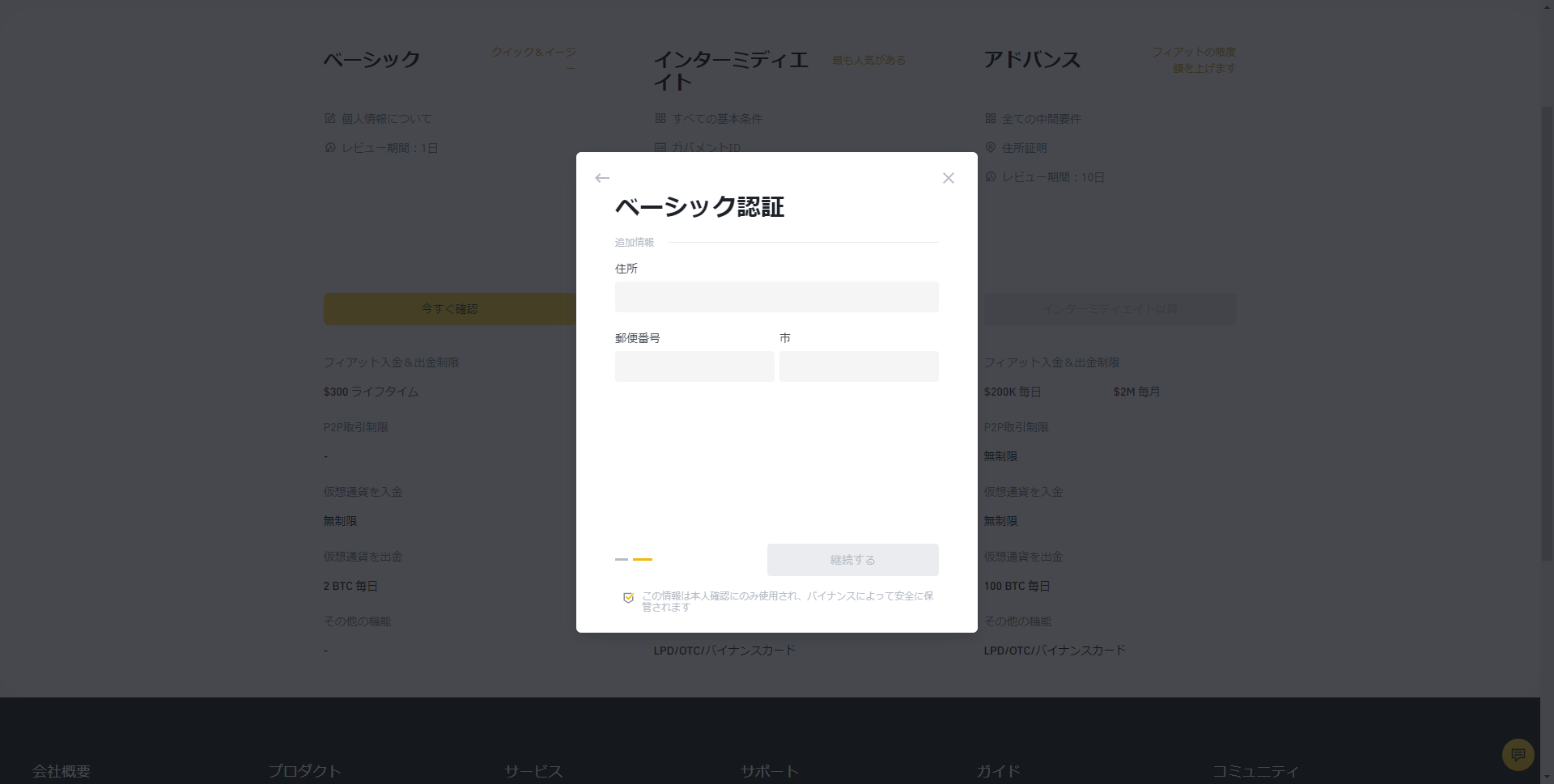Click the edit icon beside 個人情報について
The width and height of the screenshot is (1554, 784).
(330, 118)
